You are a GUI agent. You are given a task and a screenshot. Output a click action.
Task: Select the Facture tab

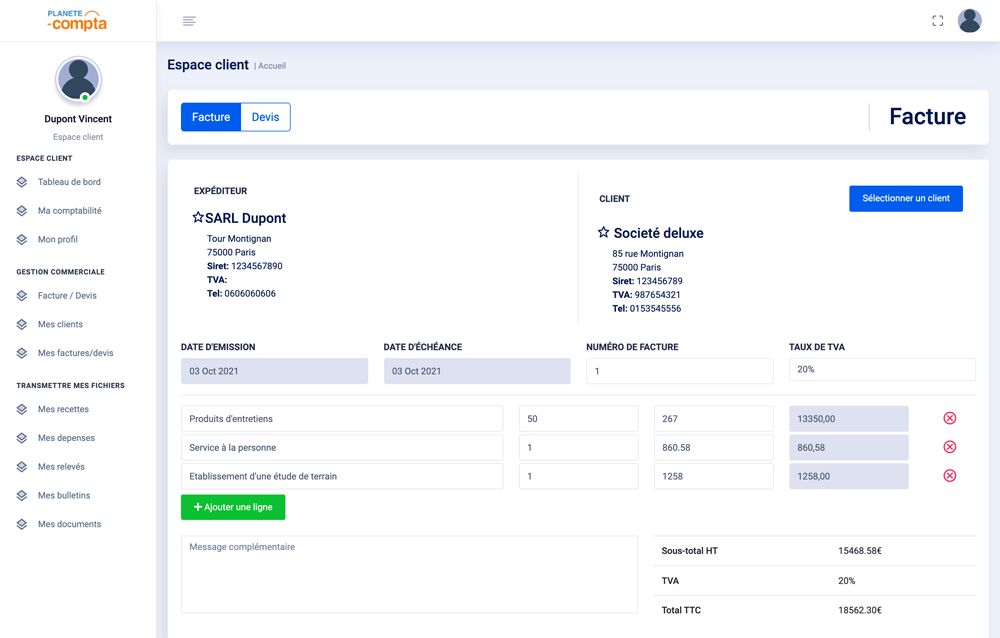coord(211,117)
